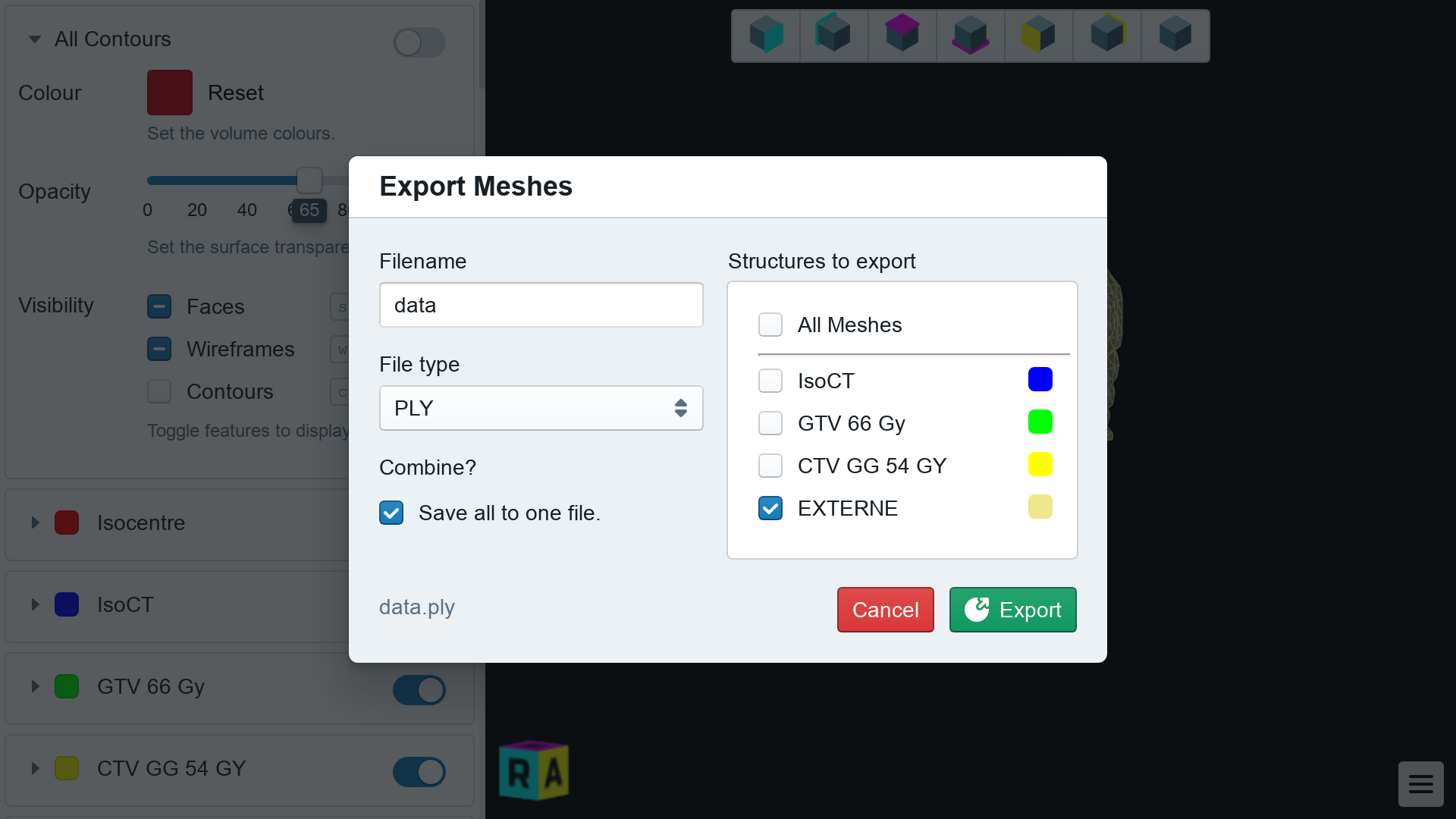Expand the IsoCT panel
The image size is (1456, 819).
(35, 604)
